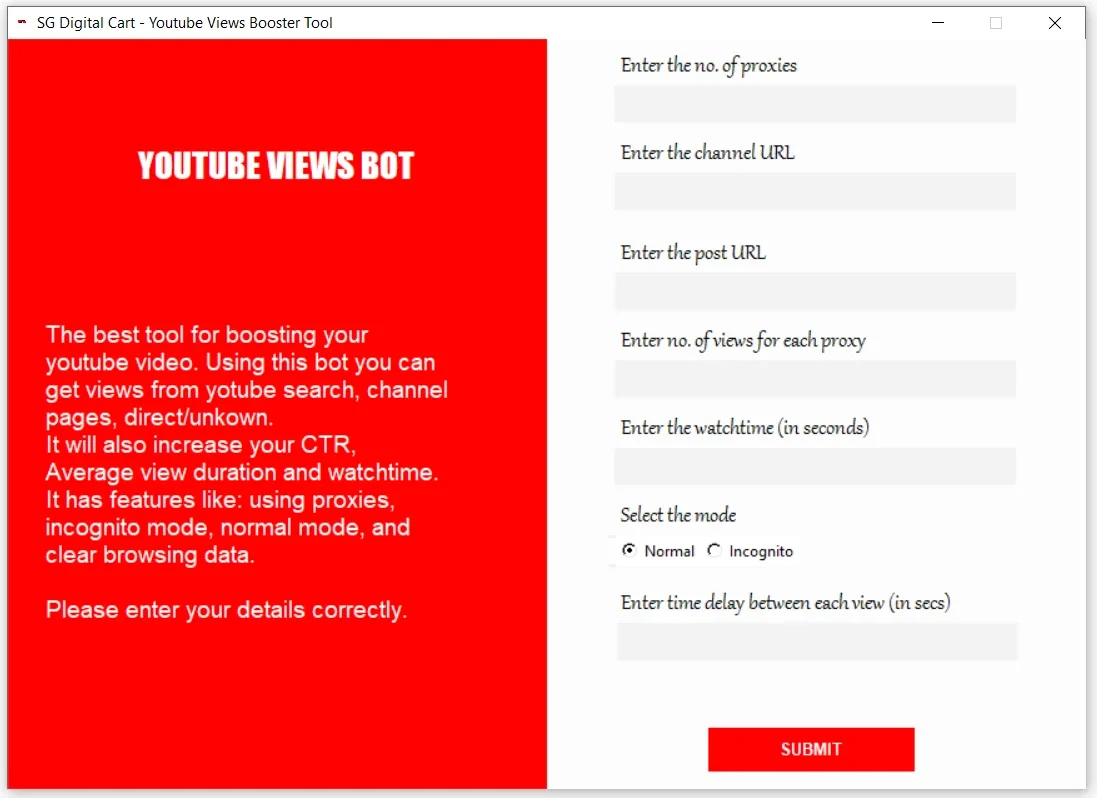The width and height of the screenshot is (1097, 798).
Task: Focus the watchtime in seconds field
Action: (x=814, y=466)
